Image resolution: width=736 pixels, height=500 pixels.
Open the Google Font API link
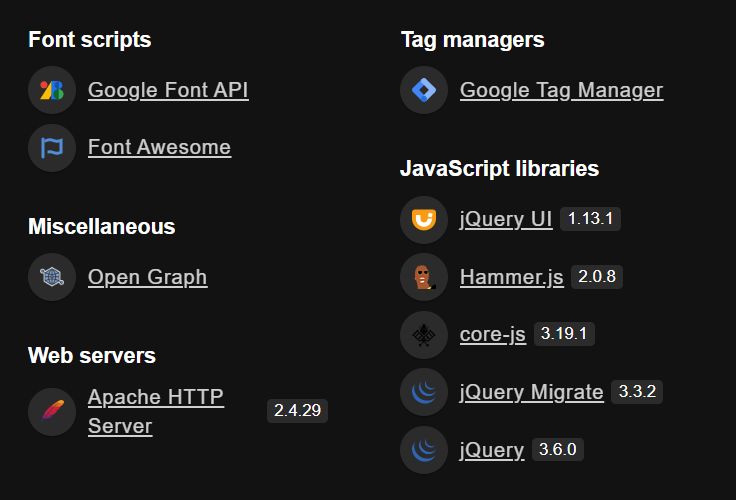[168, 90]
